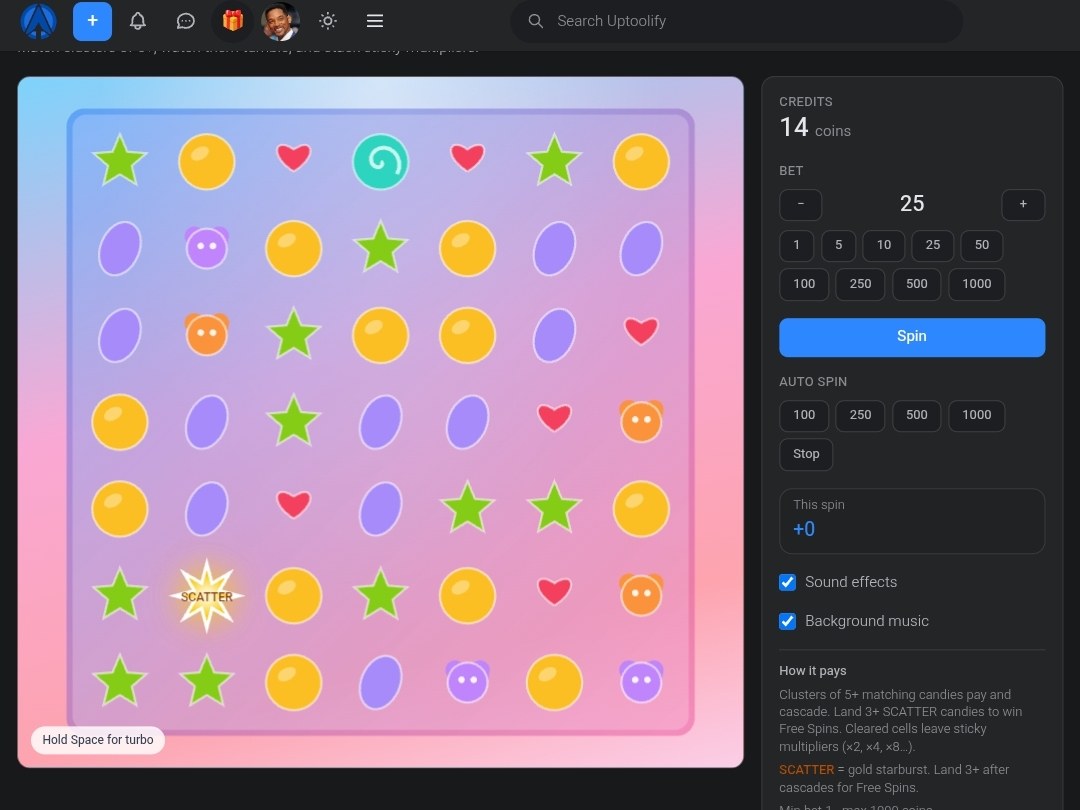1080x810 pixels.
Task: Select the 50 bet preset
Action: click(x=982, y=245)
